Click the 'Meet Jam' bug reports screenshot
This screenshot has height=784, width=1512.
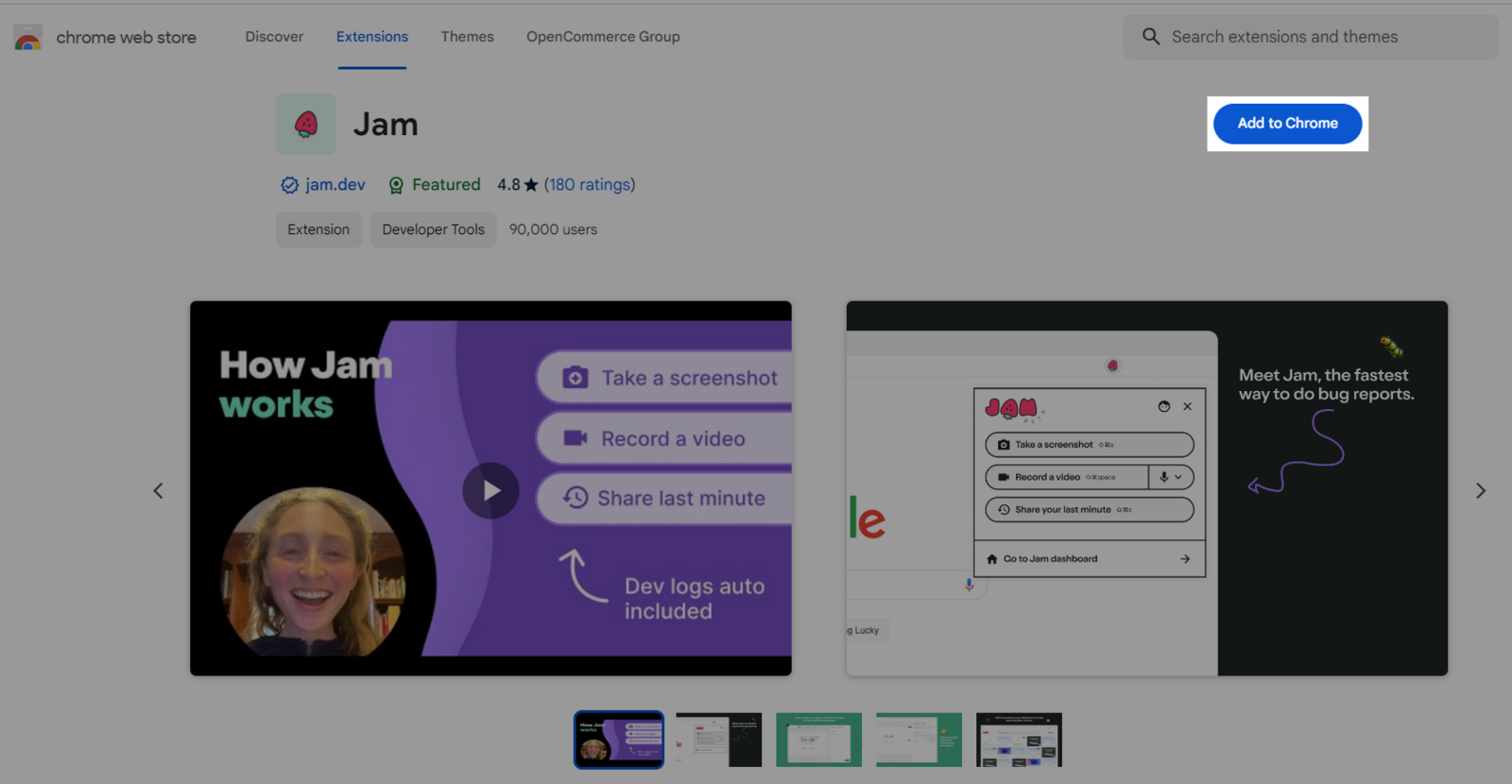pos(1146,488)
